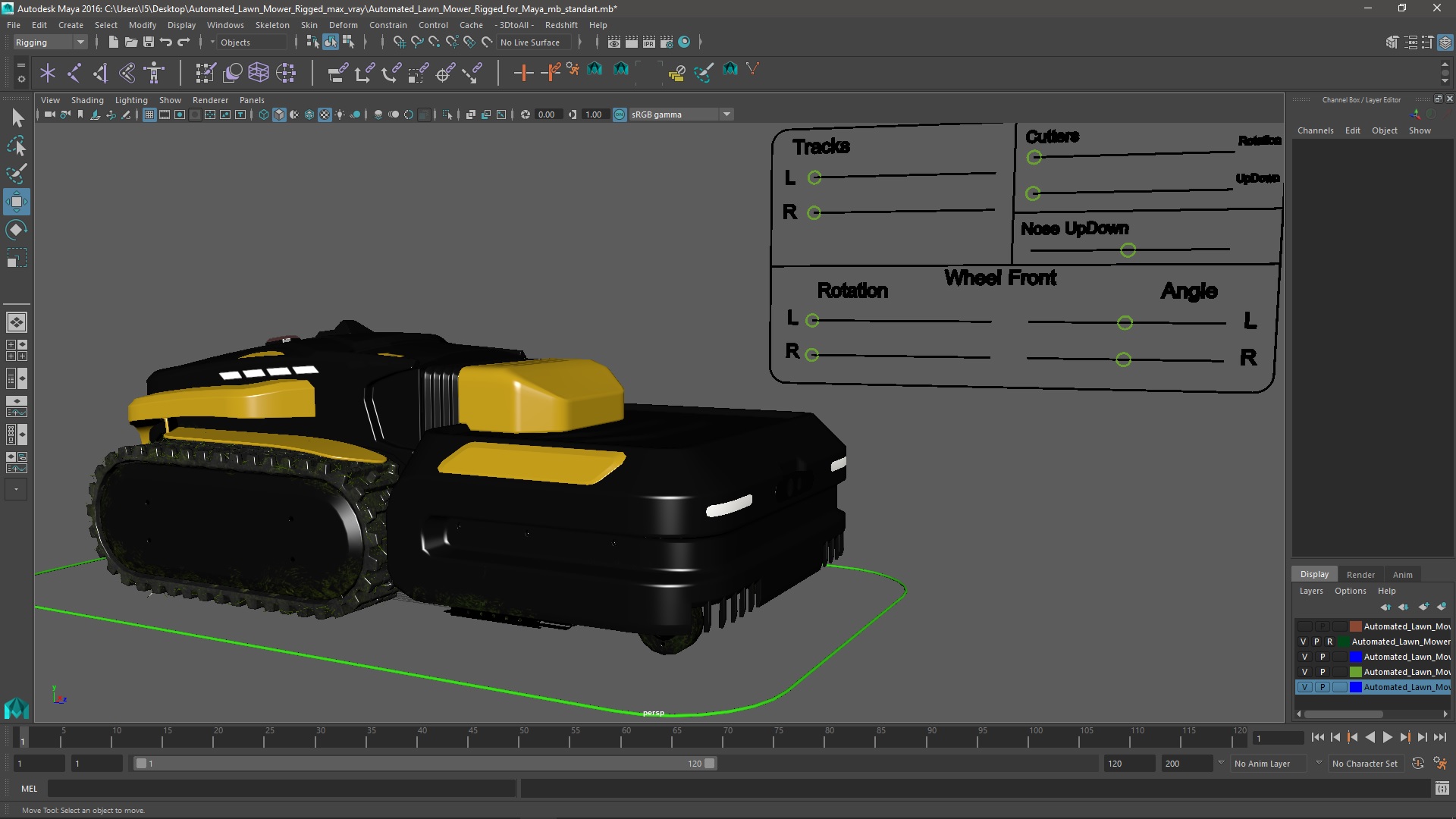
Task: Click the Create Joint tool on shelf
Action: 74,73
